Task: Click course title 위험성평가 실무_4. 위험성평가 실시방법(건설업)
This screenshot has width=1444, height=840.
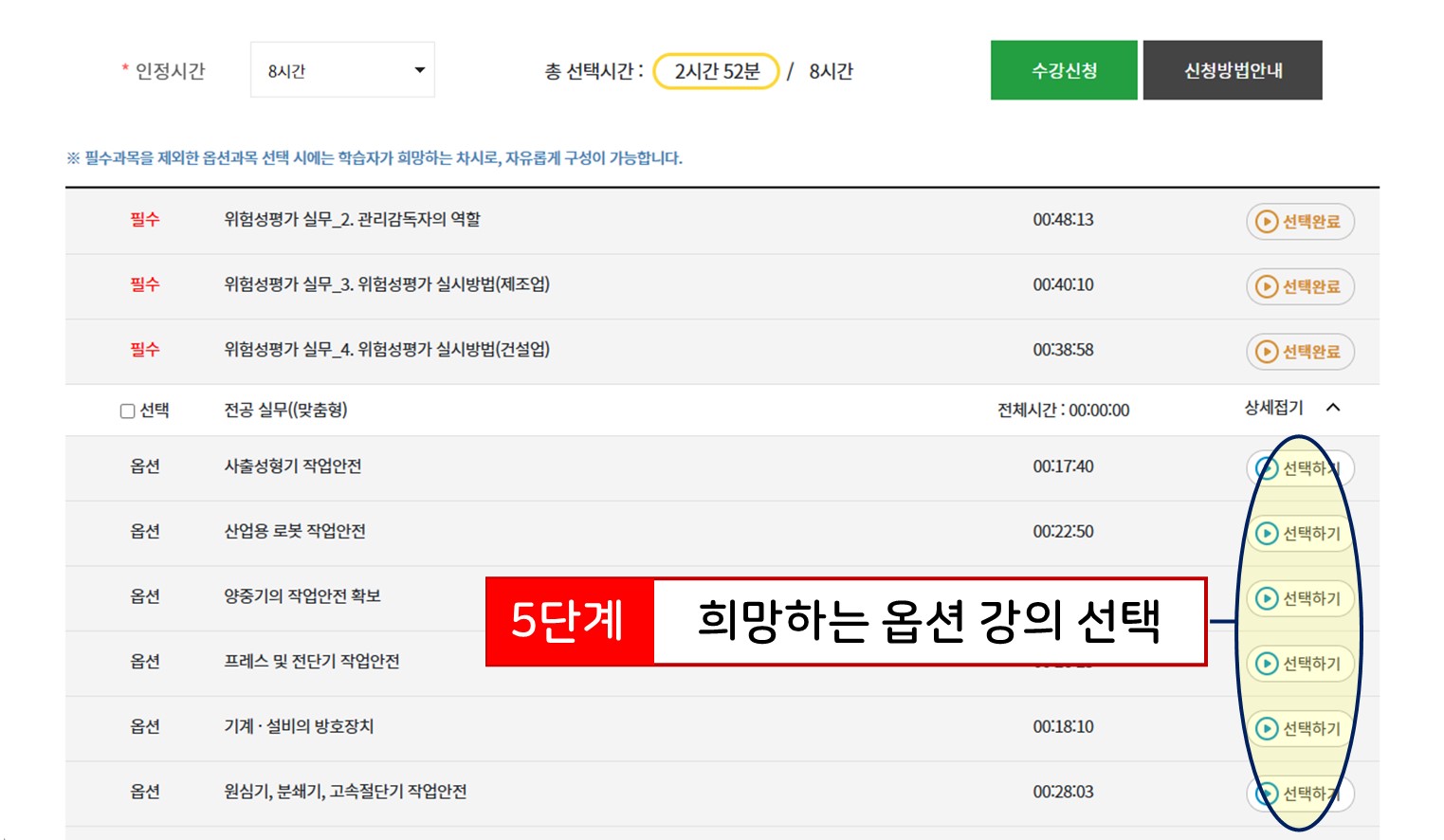Action: click(x=387, y=349)
